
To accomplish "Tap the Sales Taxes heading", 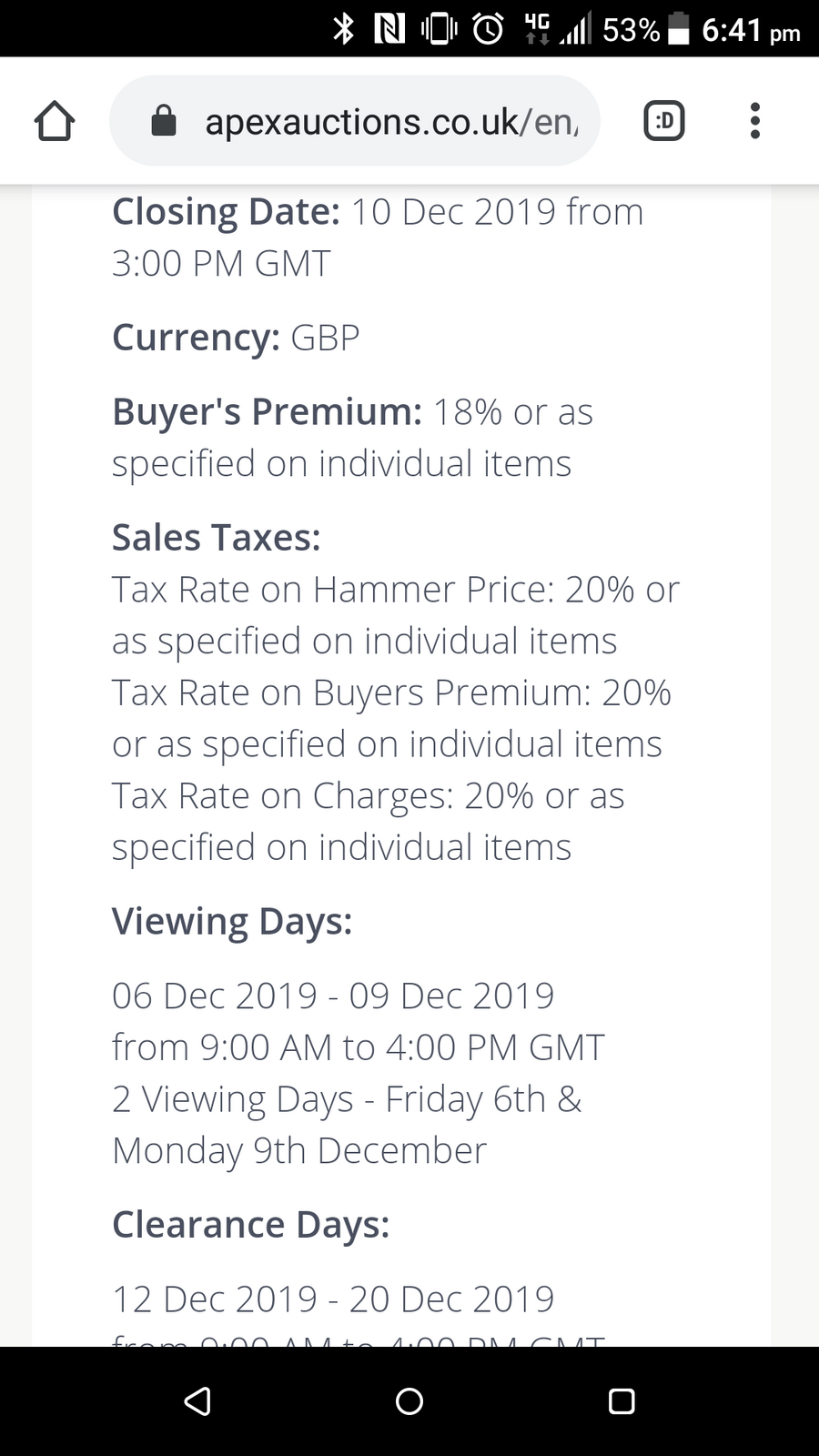I will [217, 538].
